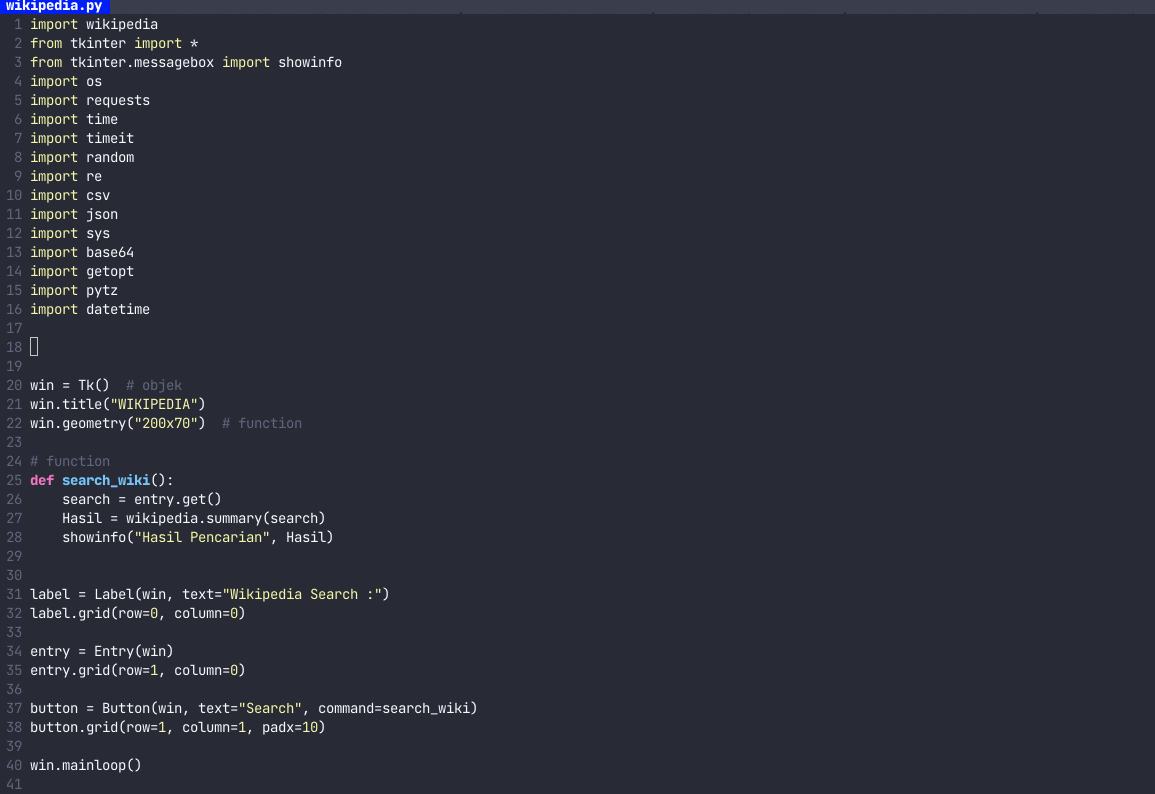Click the '# function' comment on line 24

tap(70, 462)
